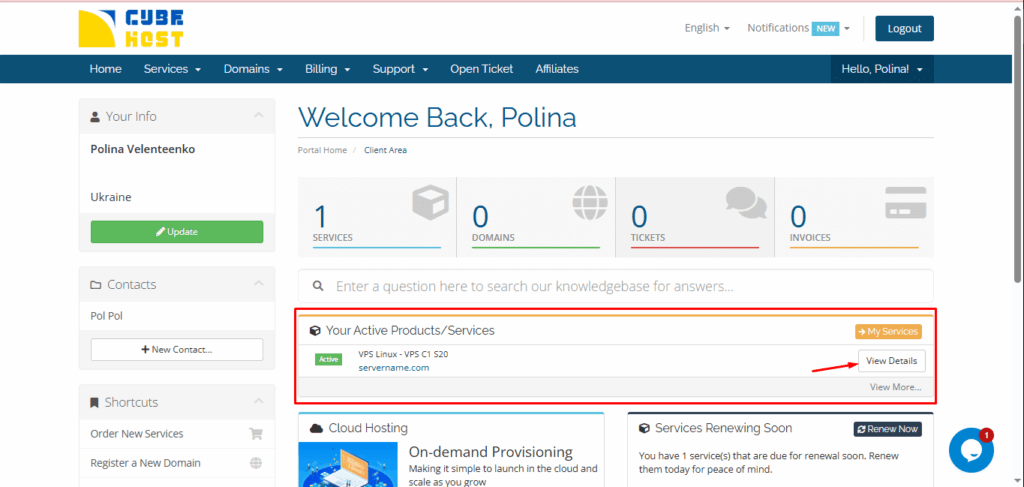Click the search magnifier icon in knowledgebase bar
Viewport: 1024px width, 487px height.
pos(318,286)
